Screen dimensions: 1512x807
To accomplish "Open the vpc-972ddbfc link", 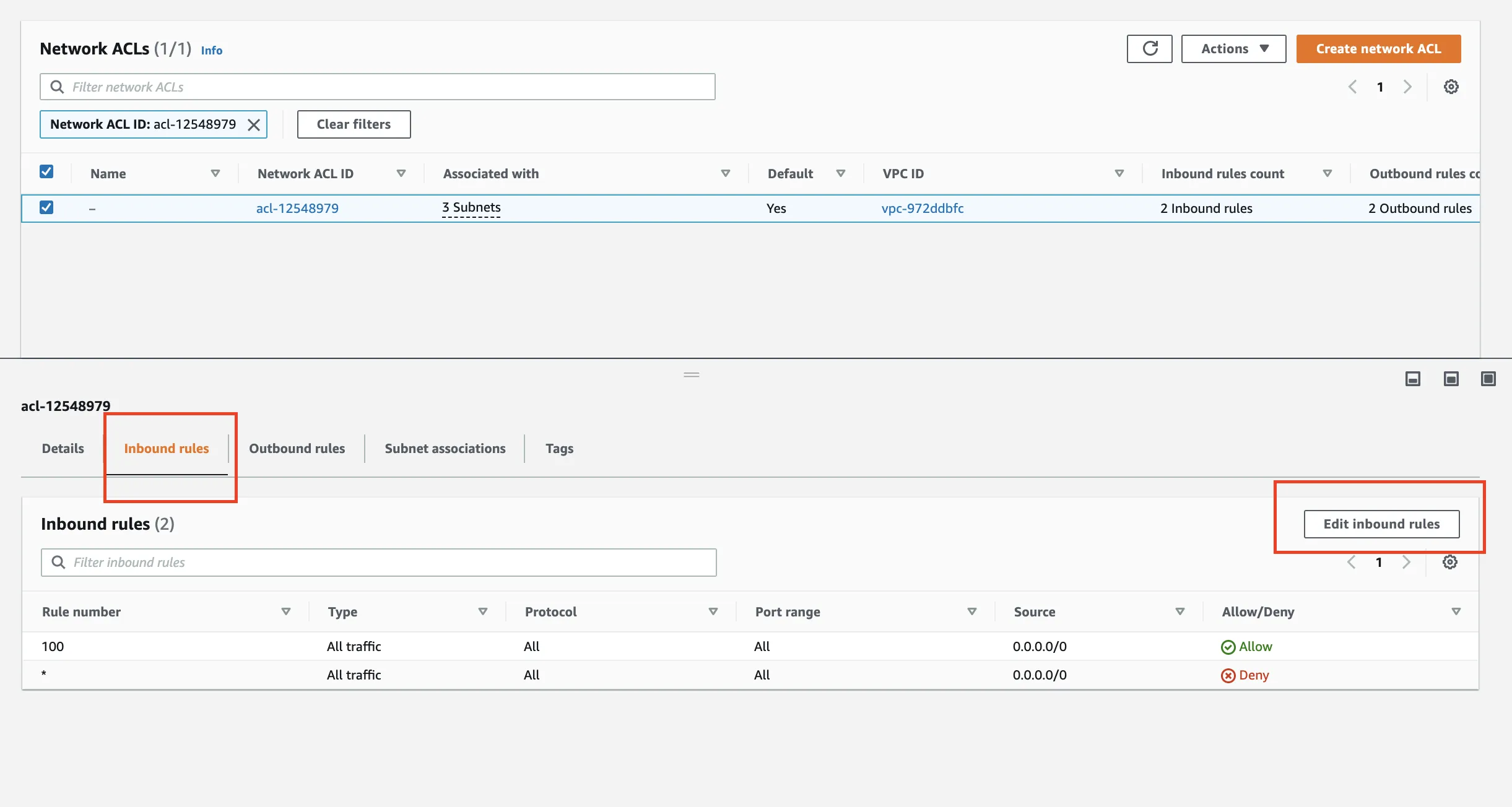I will click(922, 209).
